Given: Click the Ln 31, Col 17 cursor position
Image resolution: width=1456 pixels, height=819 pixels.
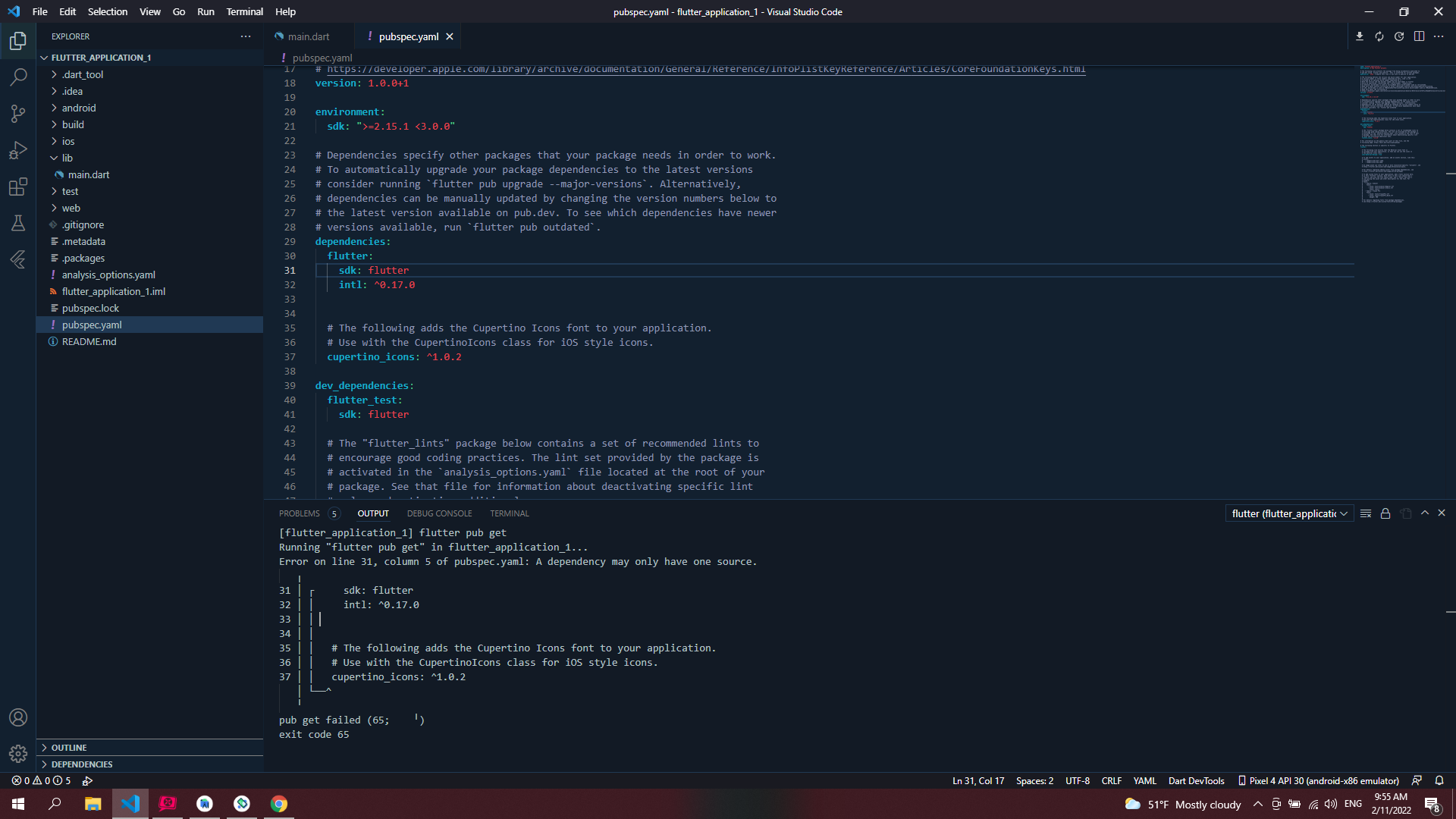Looking at the screenshot, I should point(978,780).
